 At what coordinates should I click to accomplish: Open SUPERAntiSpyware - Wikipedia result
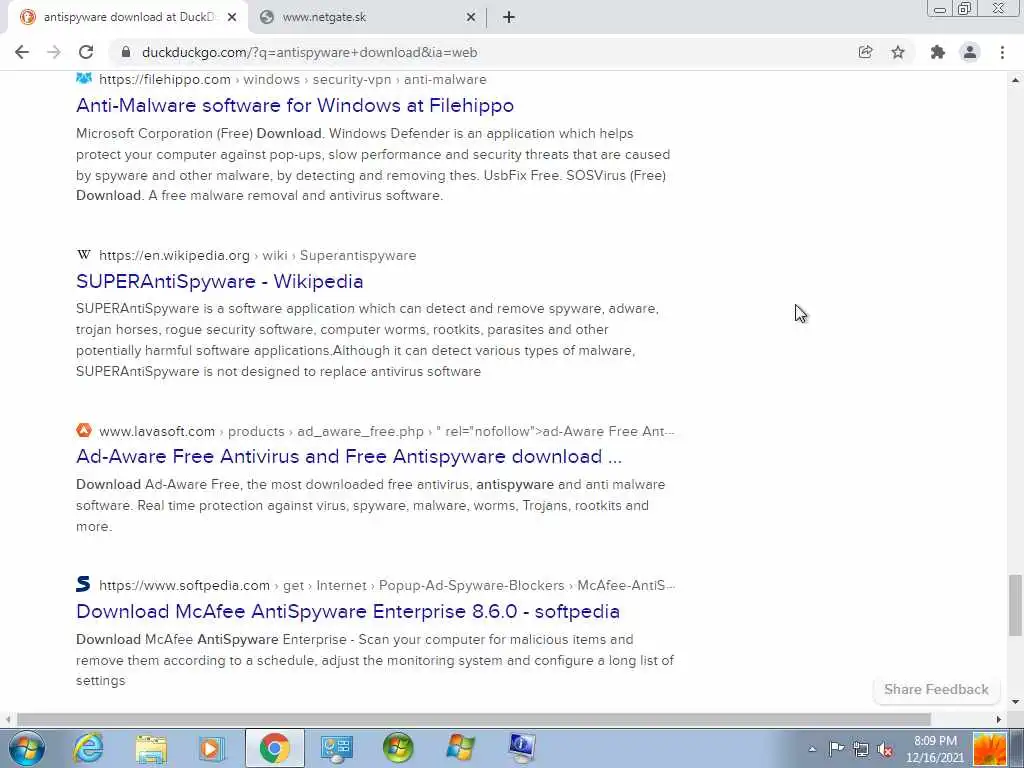(x=219, y=281)
